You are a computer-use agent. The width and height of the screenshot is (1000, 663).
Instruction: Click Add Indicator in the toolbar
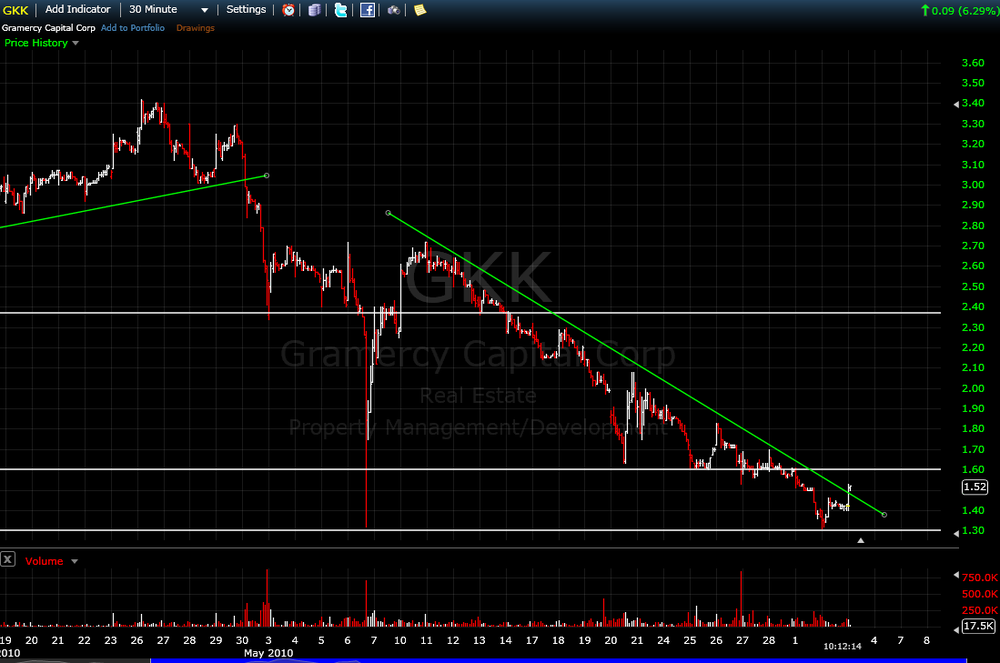(78, 10)
